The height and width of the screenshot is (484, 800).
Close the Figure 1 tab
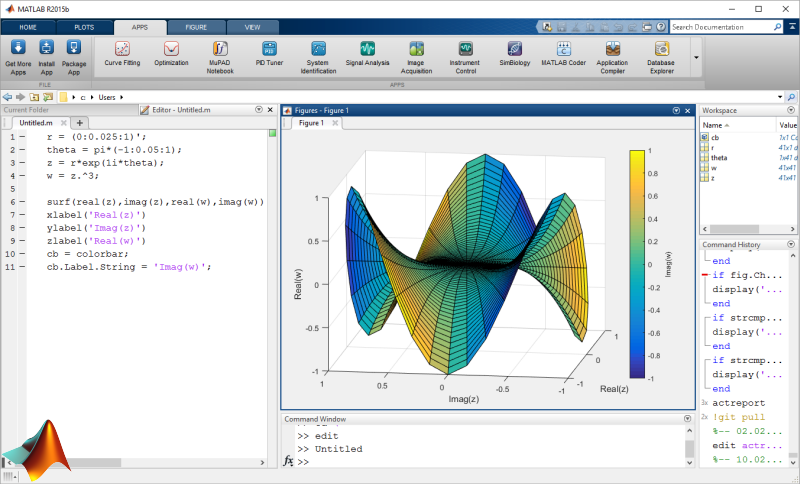point(335,123)
